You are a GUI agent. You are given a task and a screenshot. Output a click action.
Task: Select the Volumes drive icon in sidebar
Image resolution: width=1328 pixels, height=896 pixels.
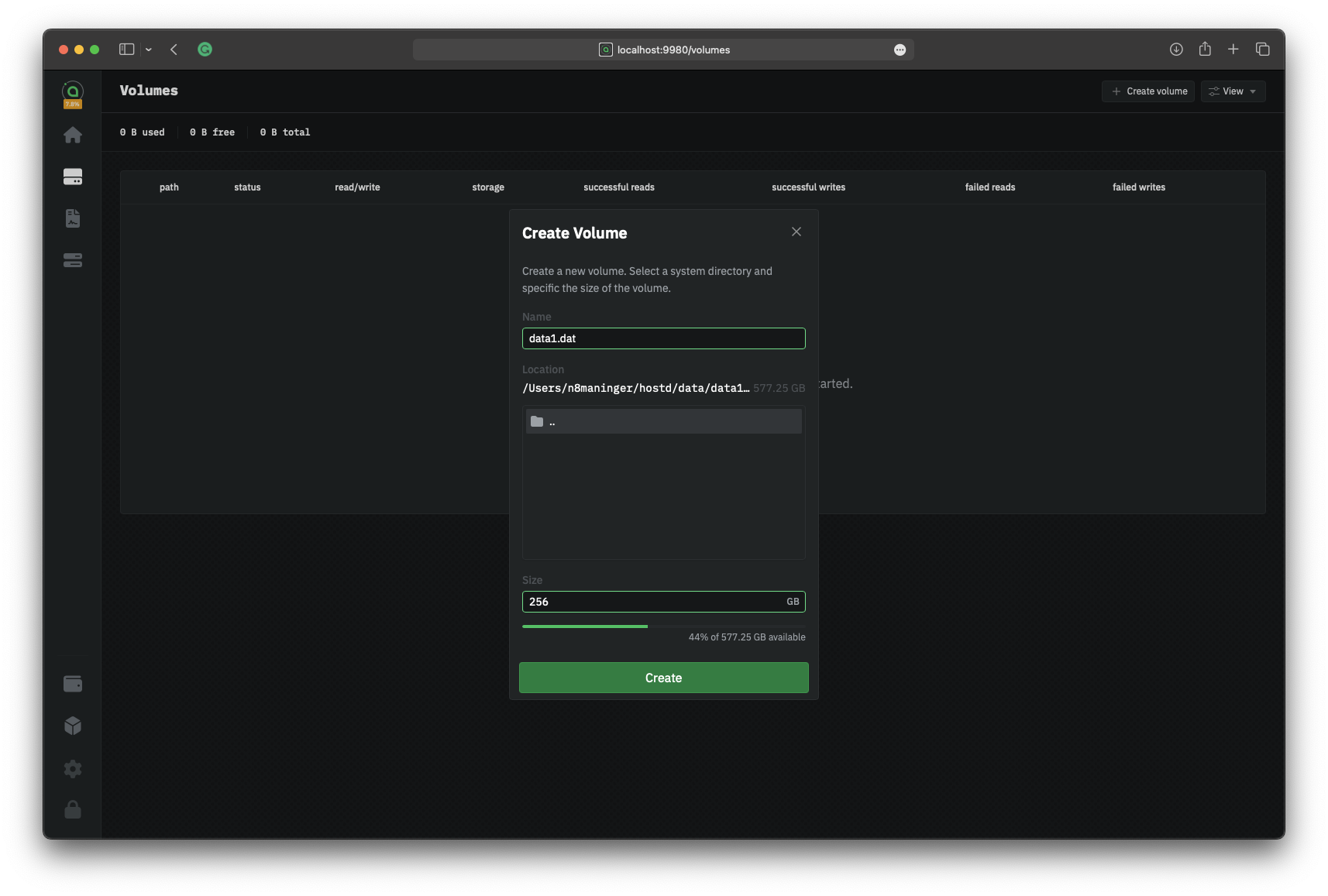point(73,177)
